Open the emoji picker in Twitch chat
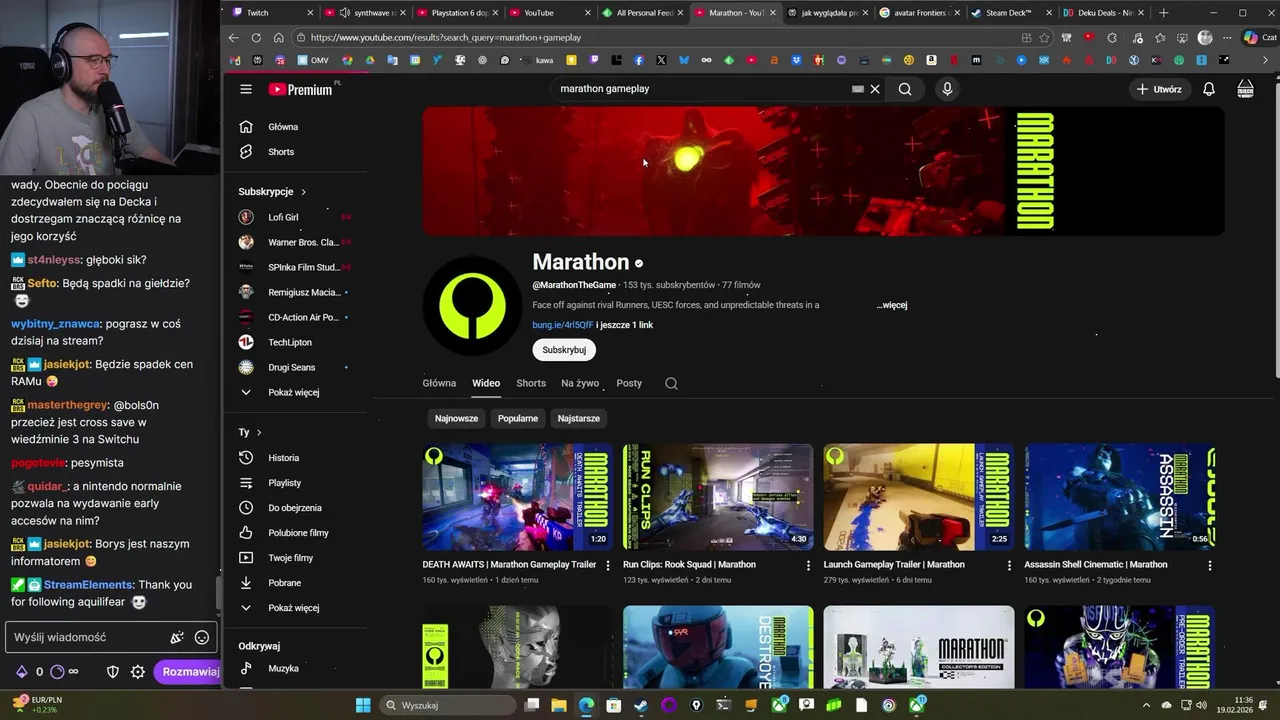Viewport: 1280px width, 720px height. coord(202,637)
